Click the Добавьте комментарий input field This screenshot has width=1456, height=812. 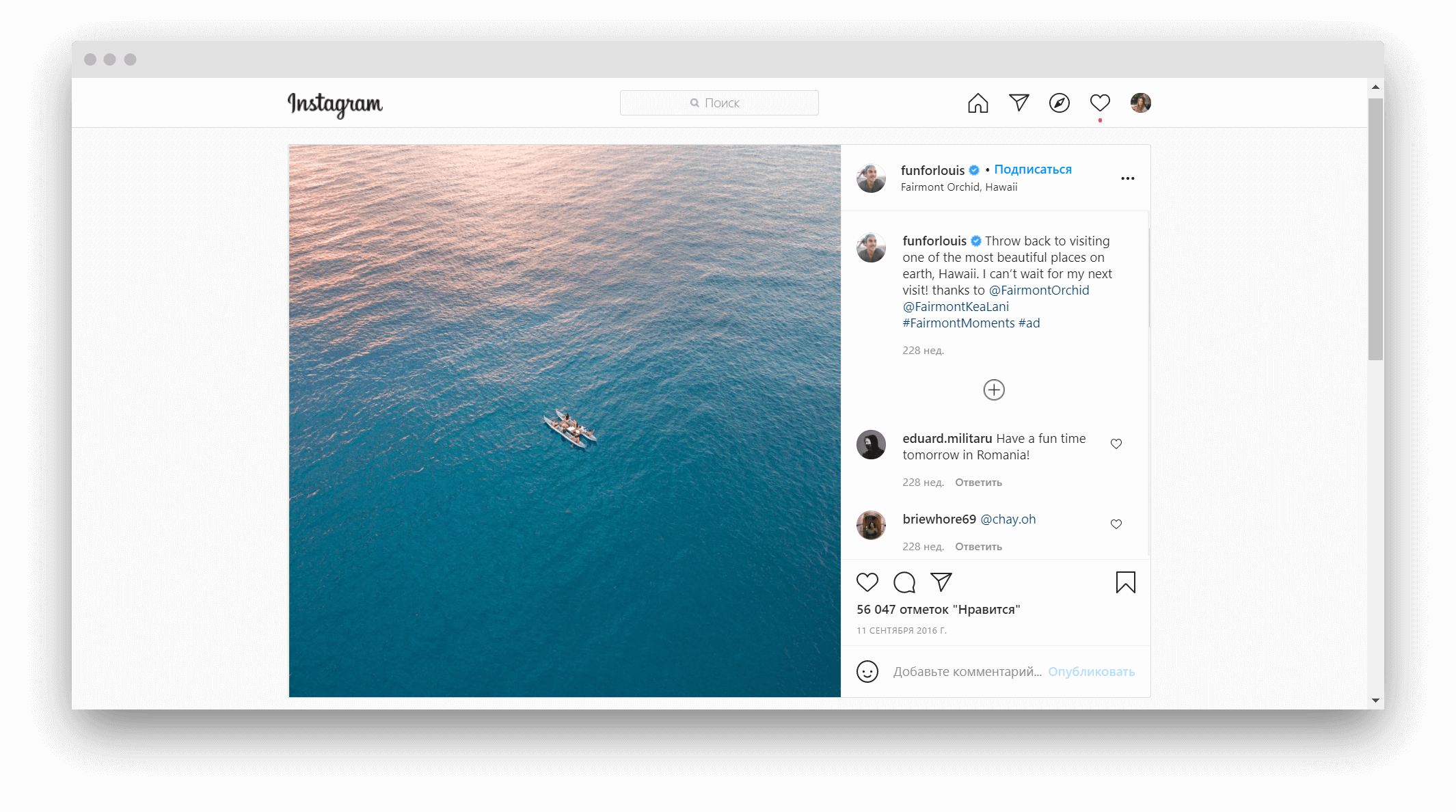967,672
